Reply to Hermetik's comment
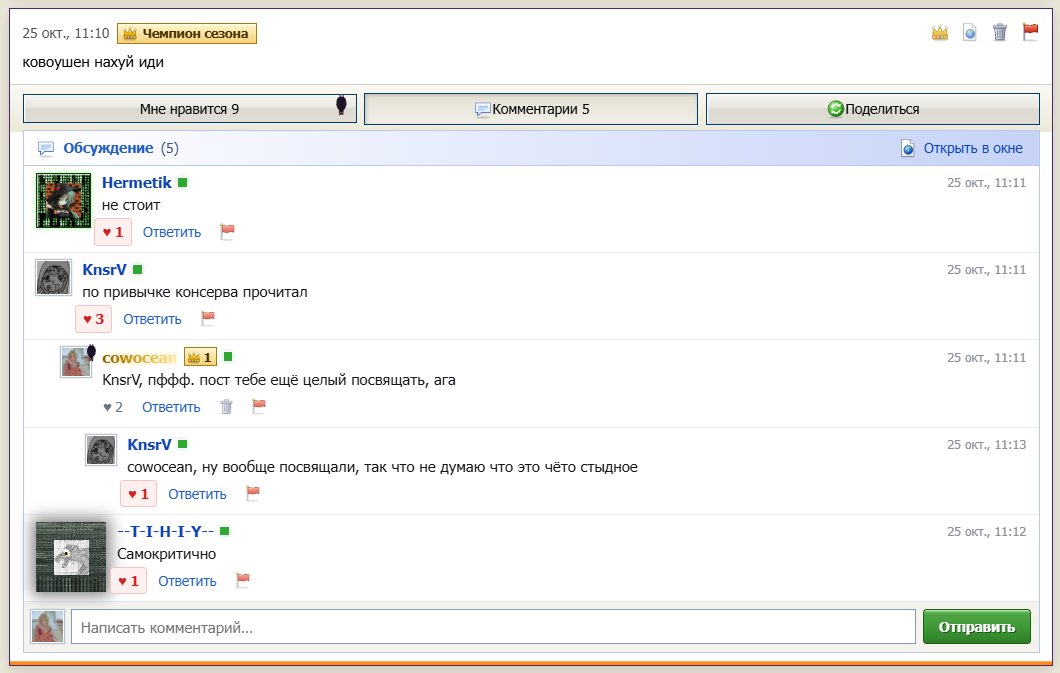 click(172, 232)
